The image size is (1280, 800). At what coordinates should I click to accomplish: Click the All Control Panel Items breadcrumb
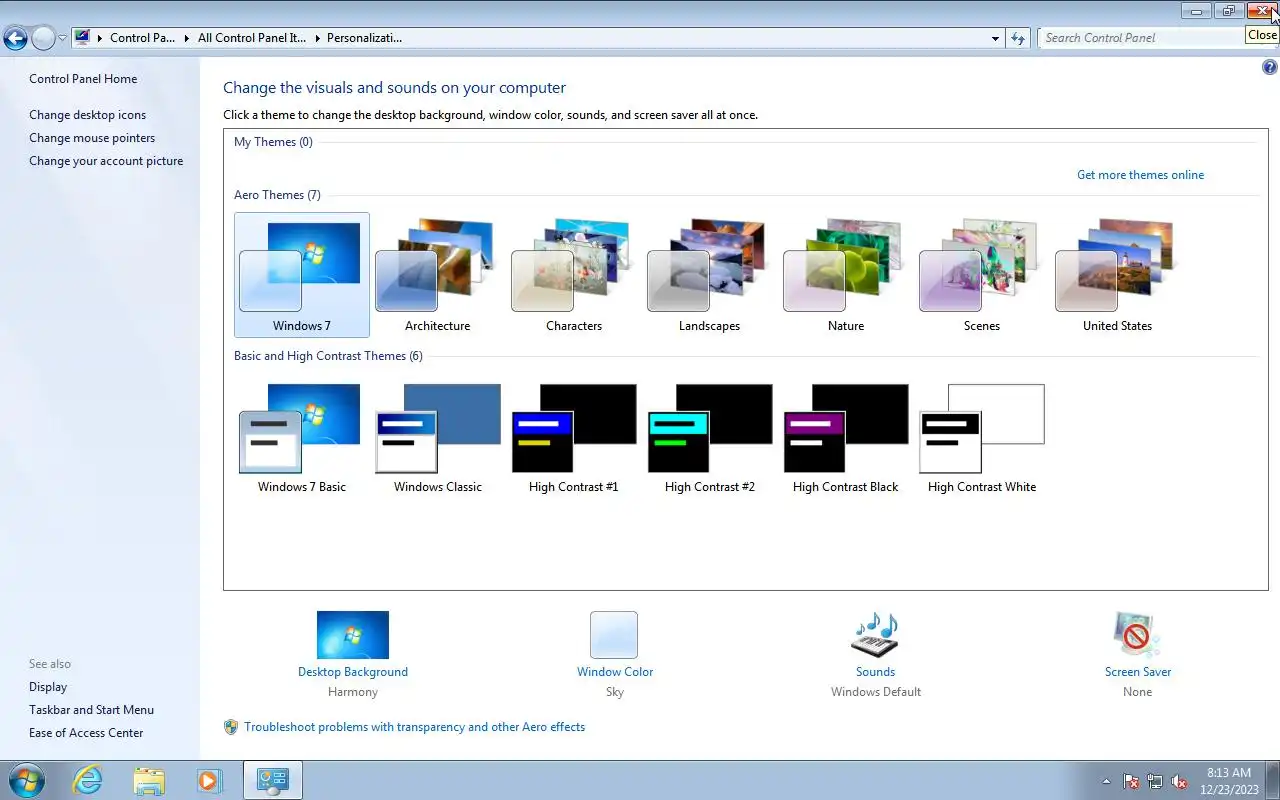[x=252, y=38]
